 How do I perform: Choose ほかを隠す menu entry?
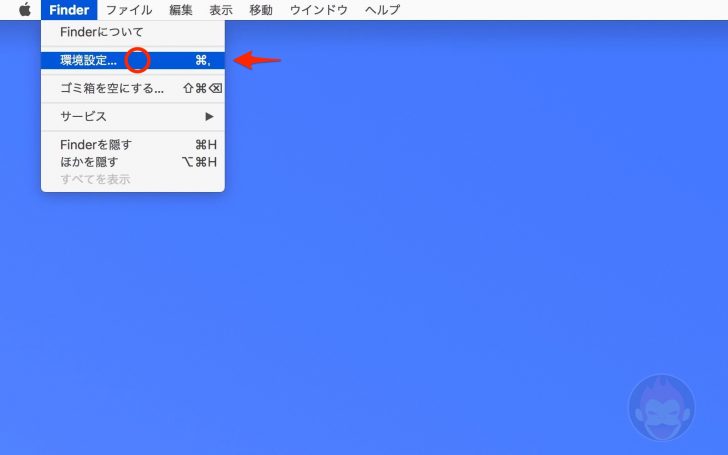pyautogui.click(x=133, y=162)
